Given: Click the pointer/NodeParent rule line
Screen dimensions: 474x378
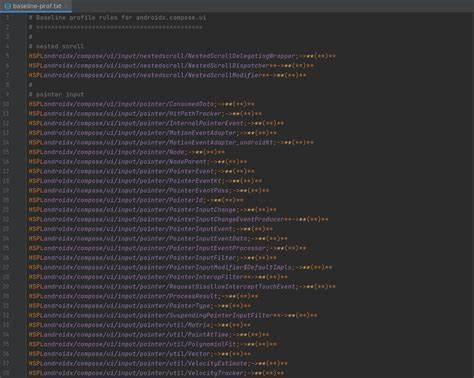Looking at the screenshot, I should pyautogui.click(x=138, y=162).
